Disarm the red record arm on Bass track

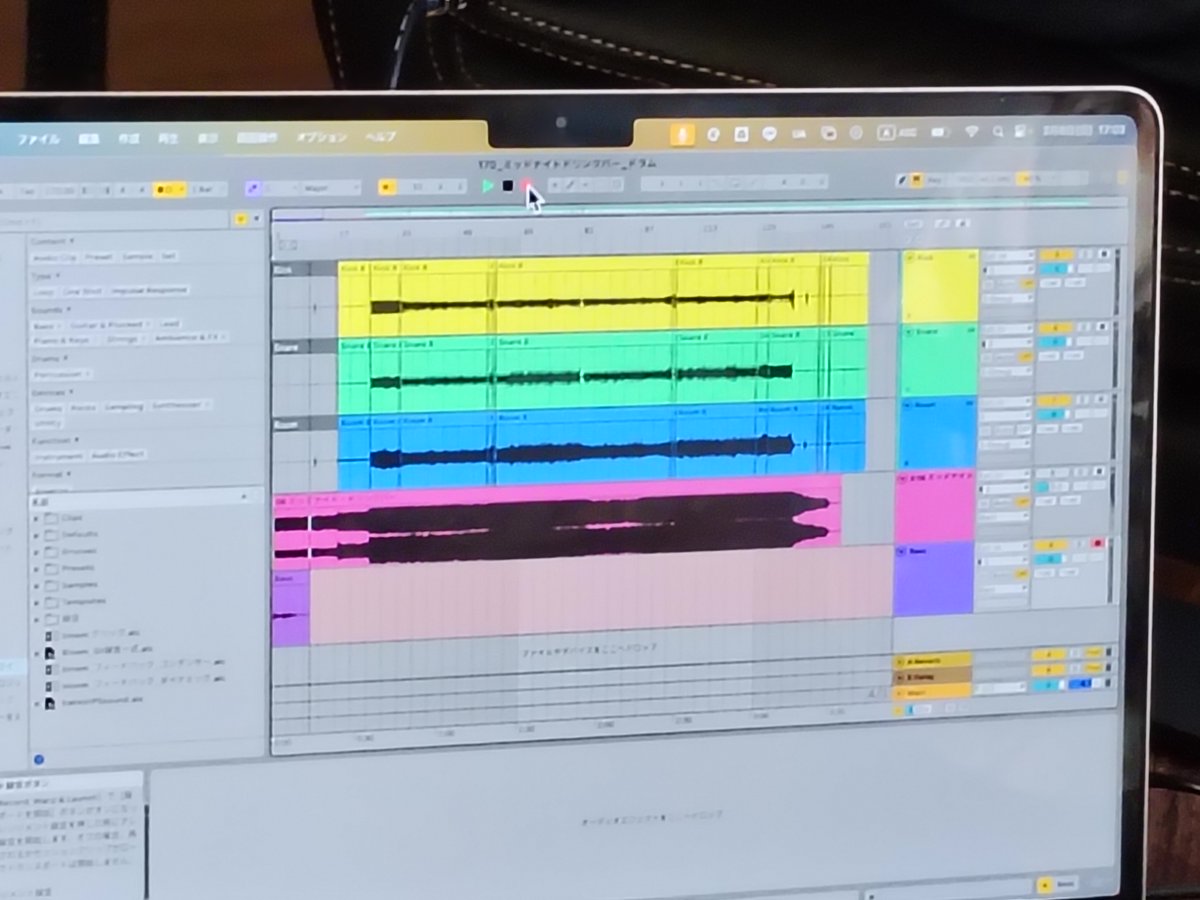coord(1098,543)
